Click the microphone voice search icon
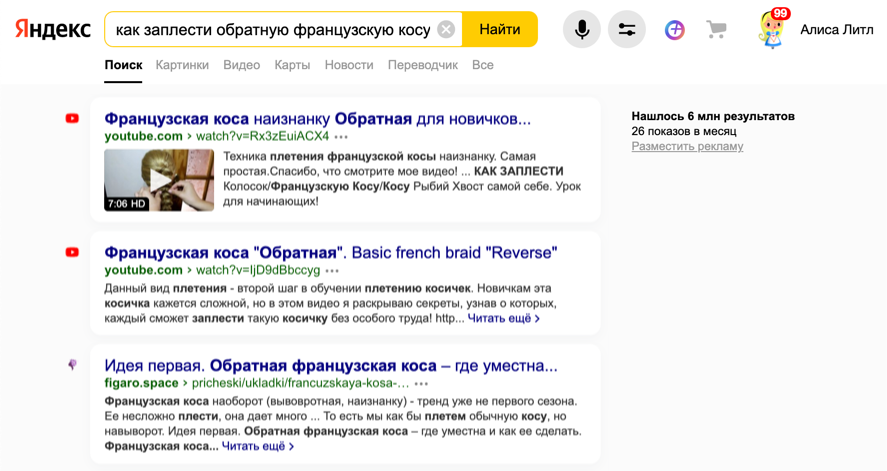Viewport: 887px width, 471px height. (x=582, y=29)
